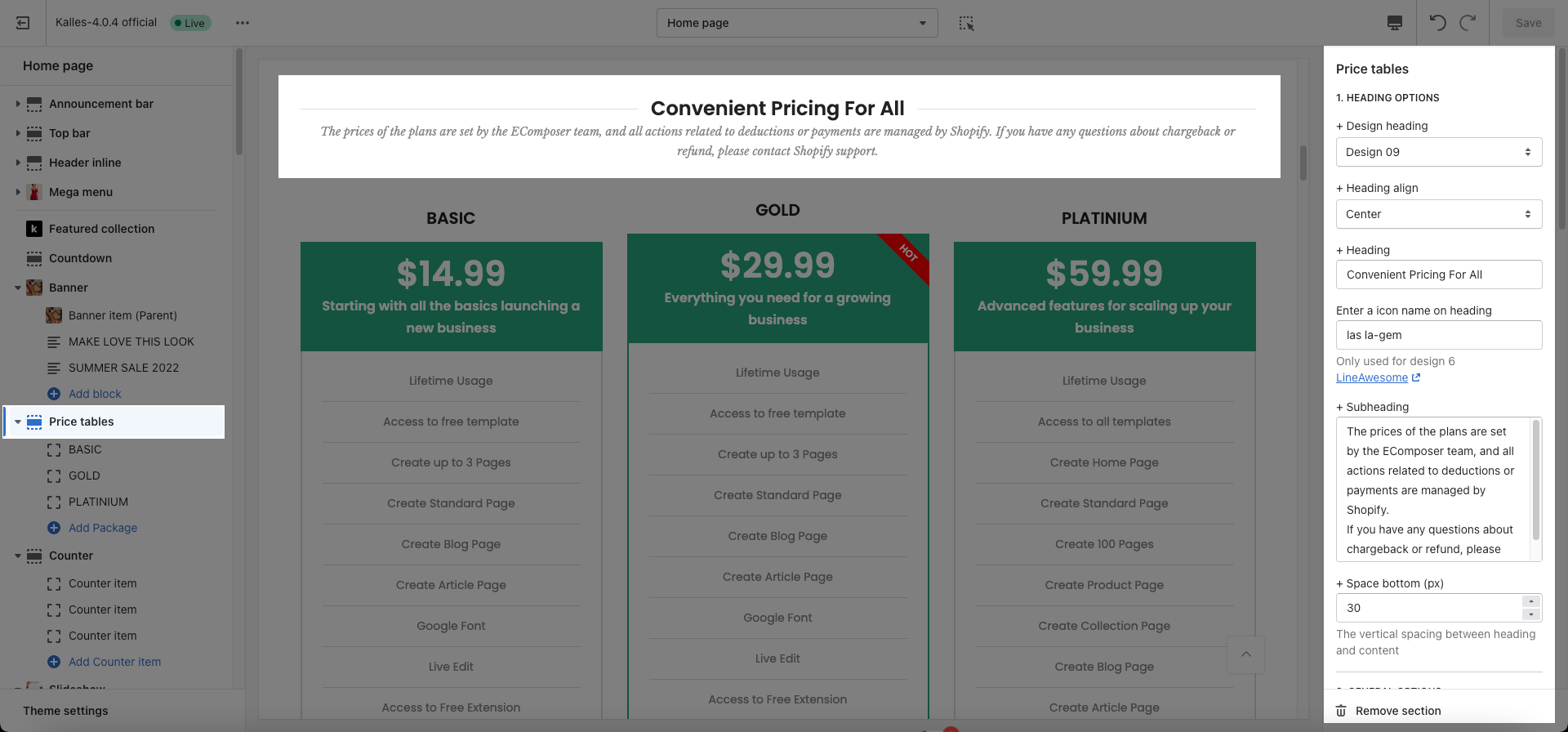Image resolution: width=1568 pixels, height=732 pixels.
Task: Click the Banner section thumbnail icon
Action: [x=34, y=288]
